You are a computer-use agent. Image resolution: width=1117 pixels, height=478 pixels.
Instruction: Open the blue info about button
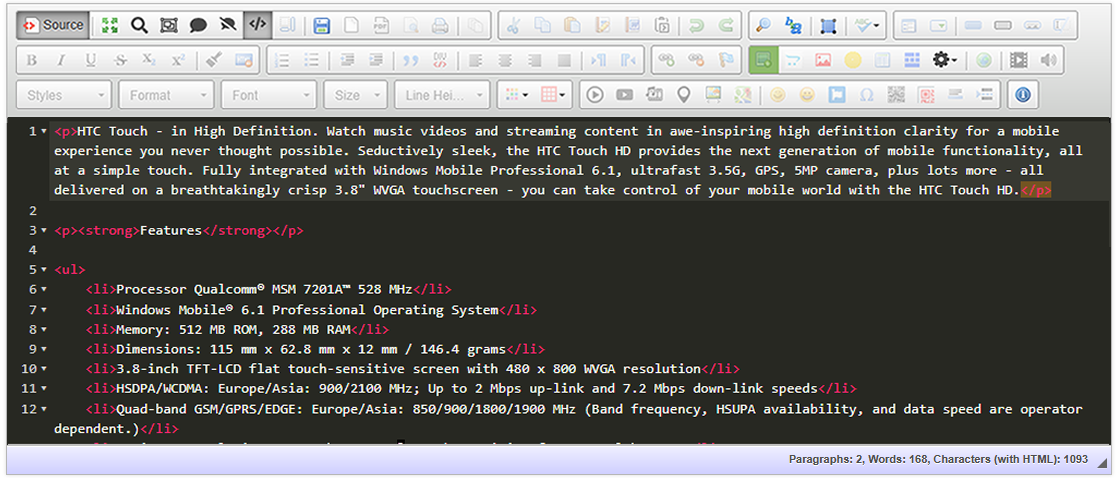pyautogui.click(x=1024, y=95)
